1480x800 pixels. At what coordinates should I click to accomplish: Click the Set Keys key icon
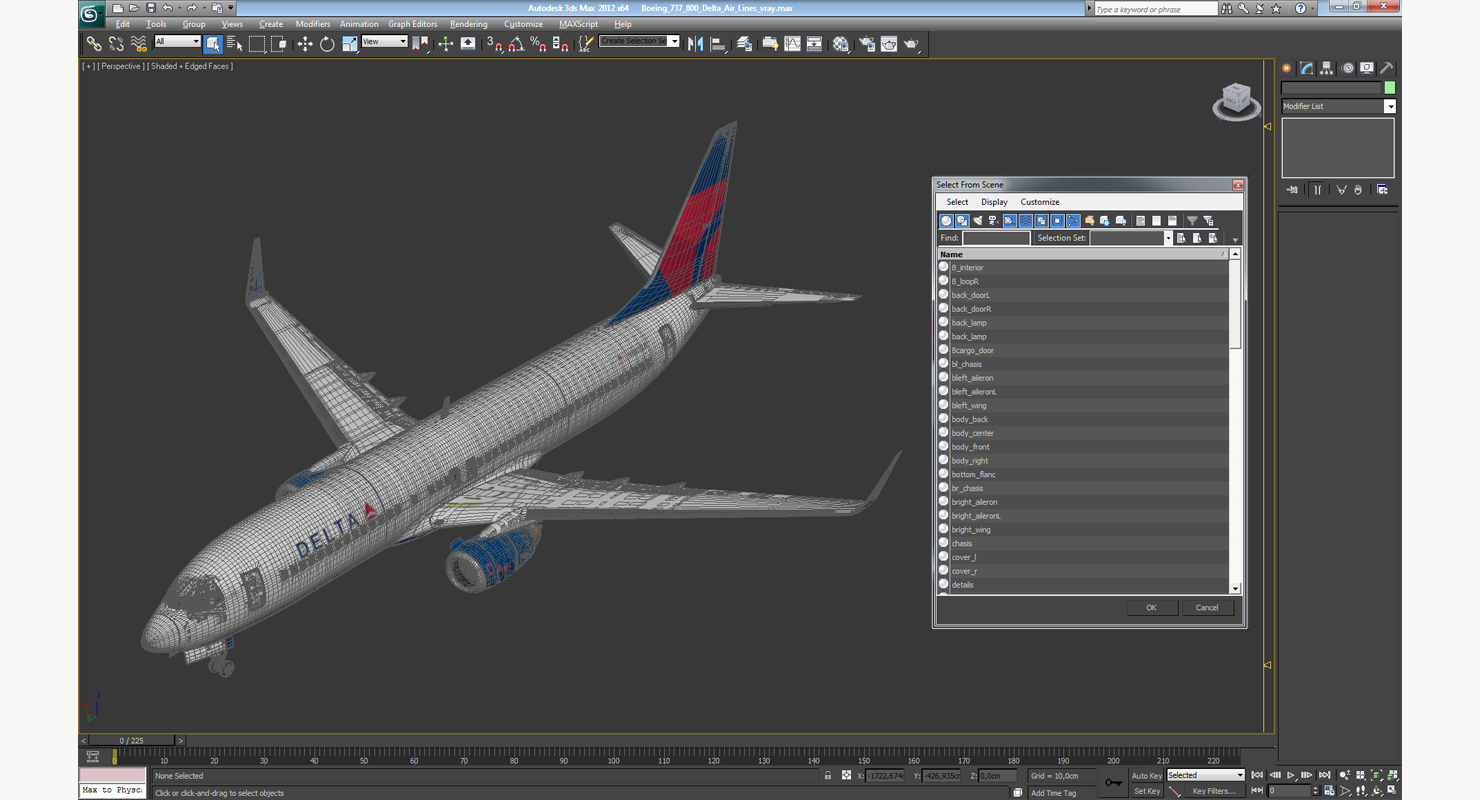1113,783
